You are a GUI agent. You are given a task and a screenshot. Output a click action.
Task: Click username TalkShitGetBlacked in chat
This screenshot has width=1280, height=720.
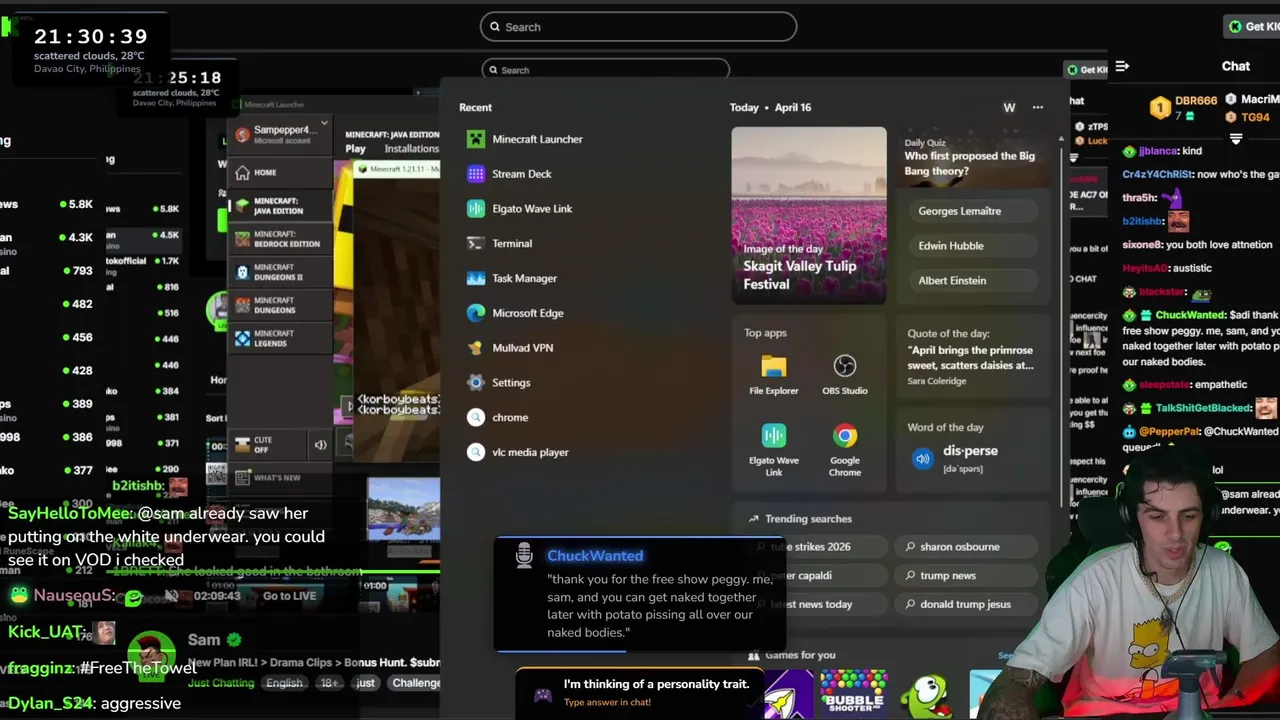[1203, 408]
